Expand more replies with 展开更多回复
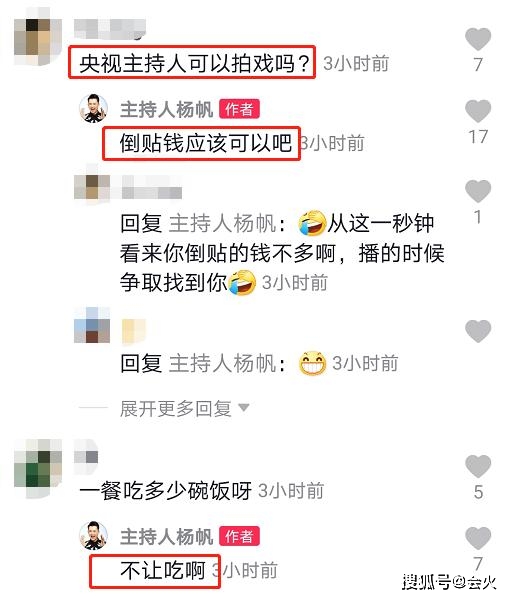The width and height of the screenshot is (511, 599). (x=176, y=409)
